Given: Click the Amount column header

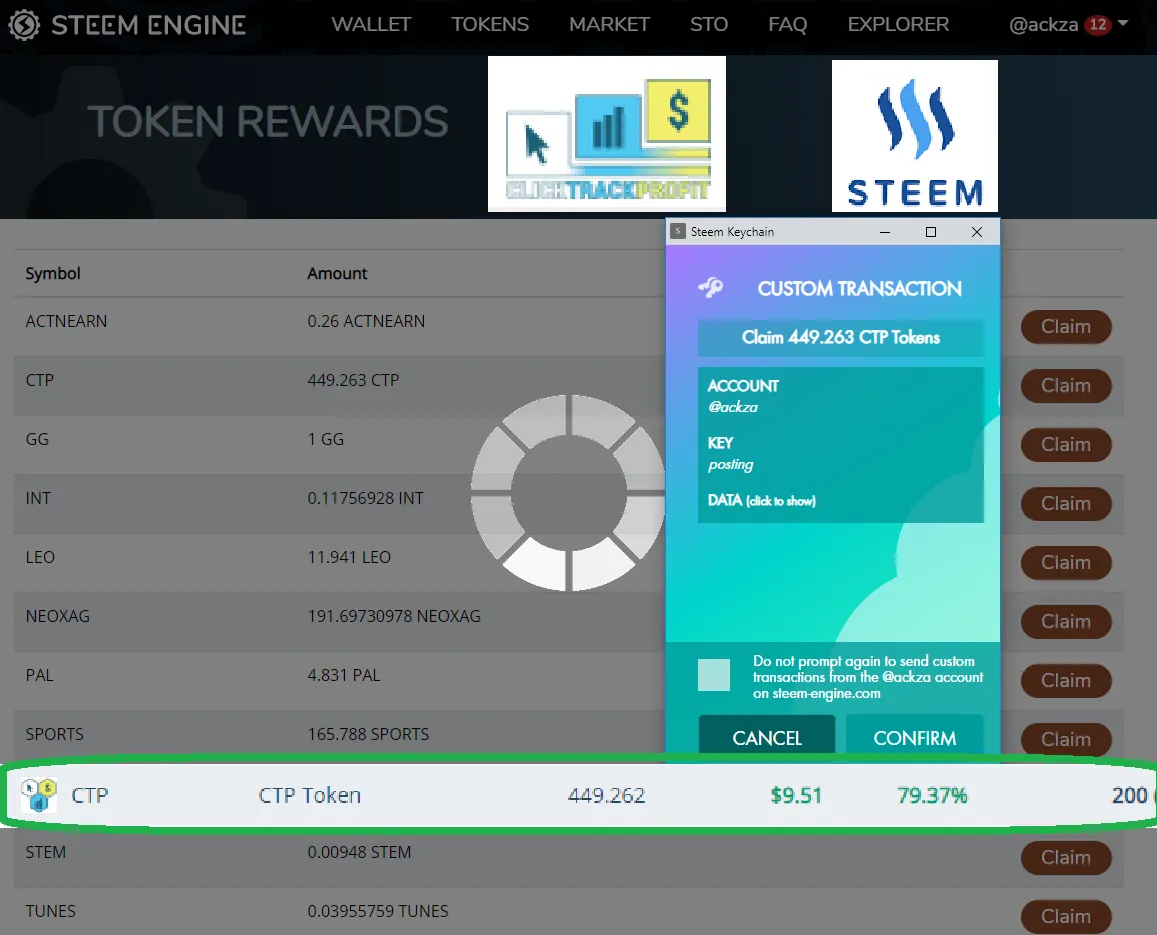Looking at the screenshot, I should (337, 273).
